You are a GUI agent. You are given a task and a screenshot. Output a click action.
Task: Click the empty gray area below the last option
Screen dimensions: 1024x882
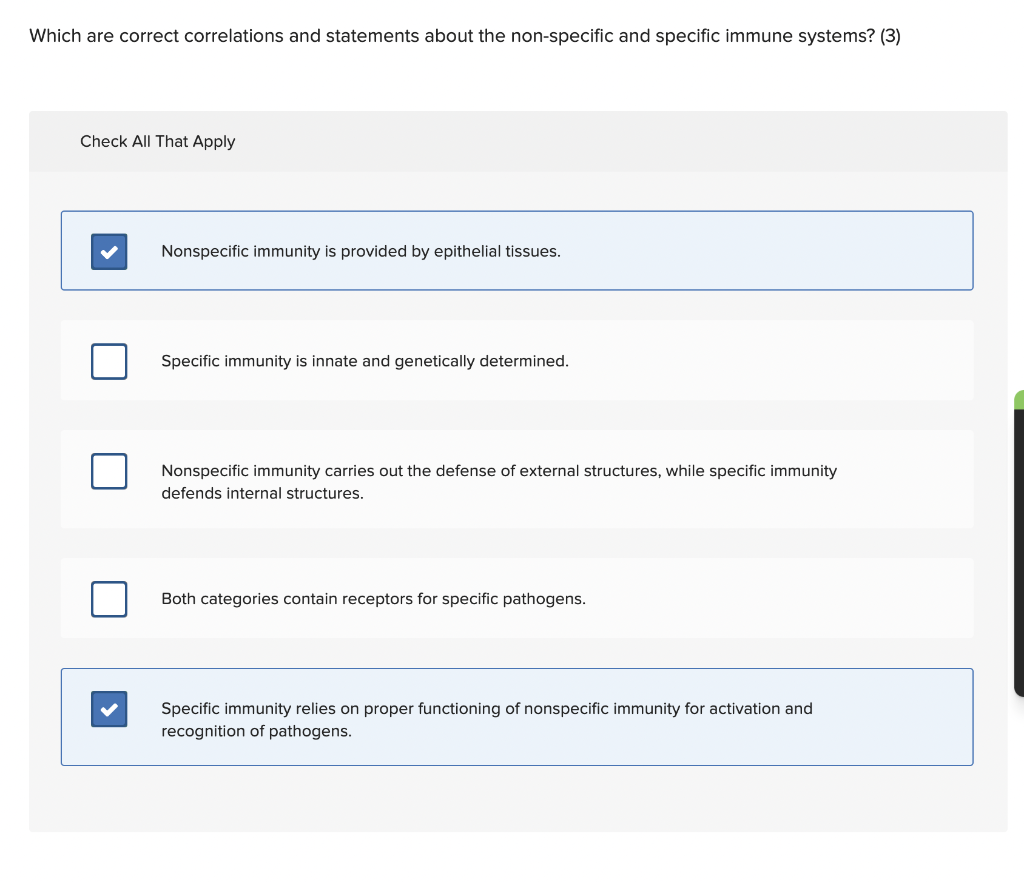pos(517,798)
